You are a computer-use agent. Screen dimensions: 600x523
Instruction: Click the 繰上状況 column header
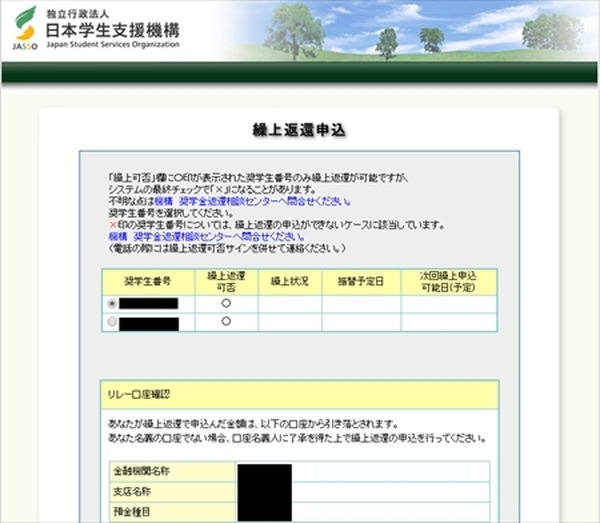pyautogui.click(x=290, y=282)
